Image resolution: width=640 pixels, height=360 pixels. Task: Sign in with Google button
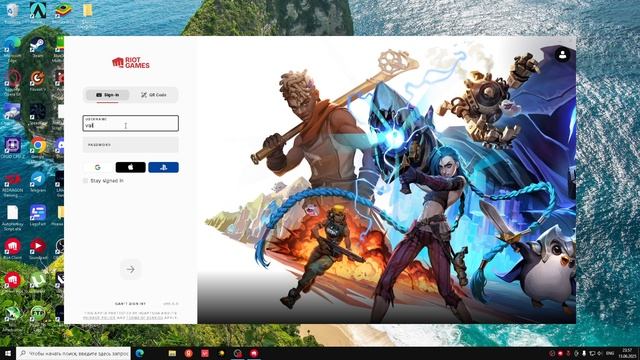[x=98, y=167]
